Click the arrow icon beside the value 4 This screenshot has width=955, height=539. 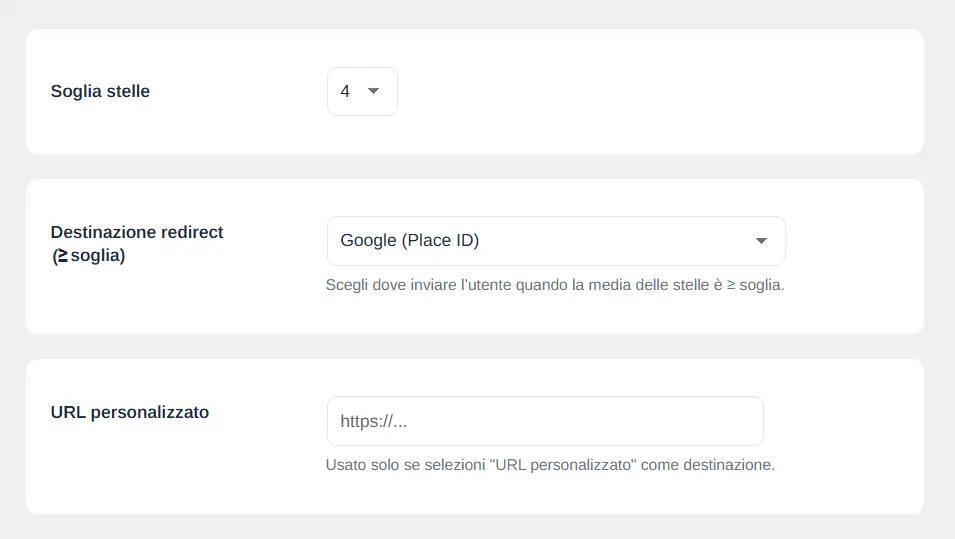373,91
